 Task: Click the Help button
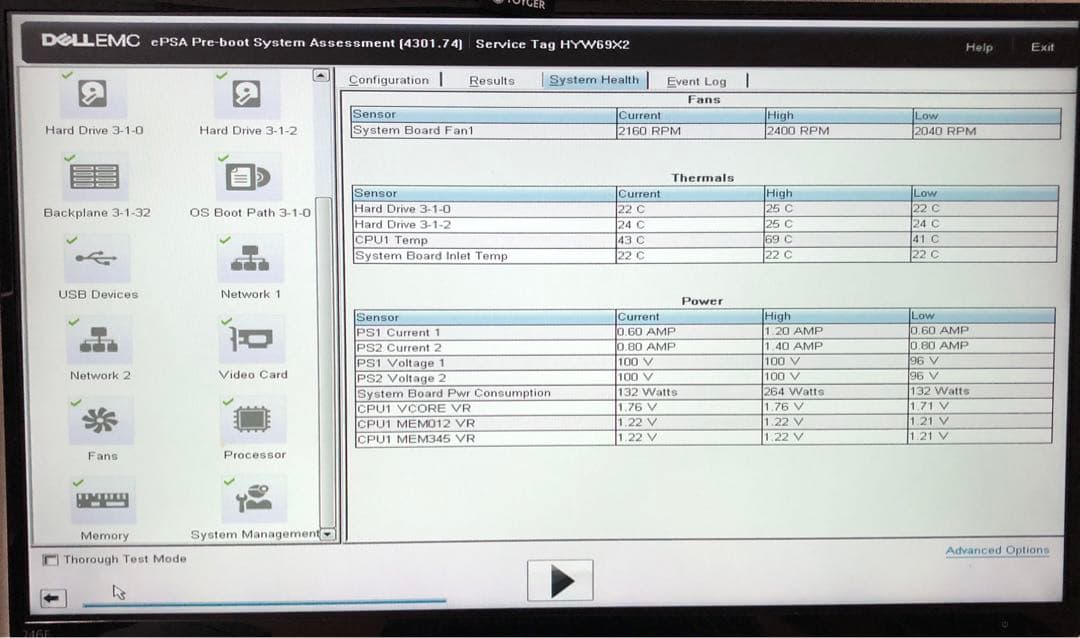click(x=979, y=47)
